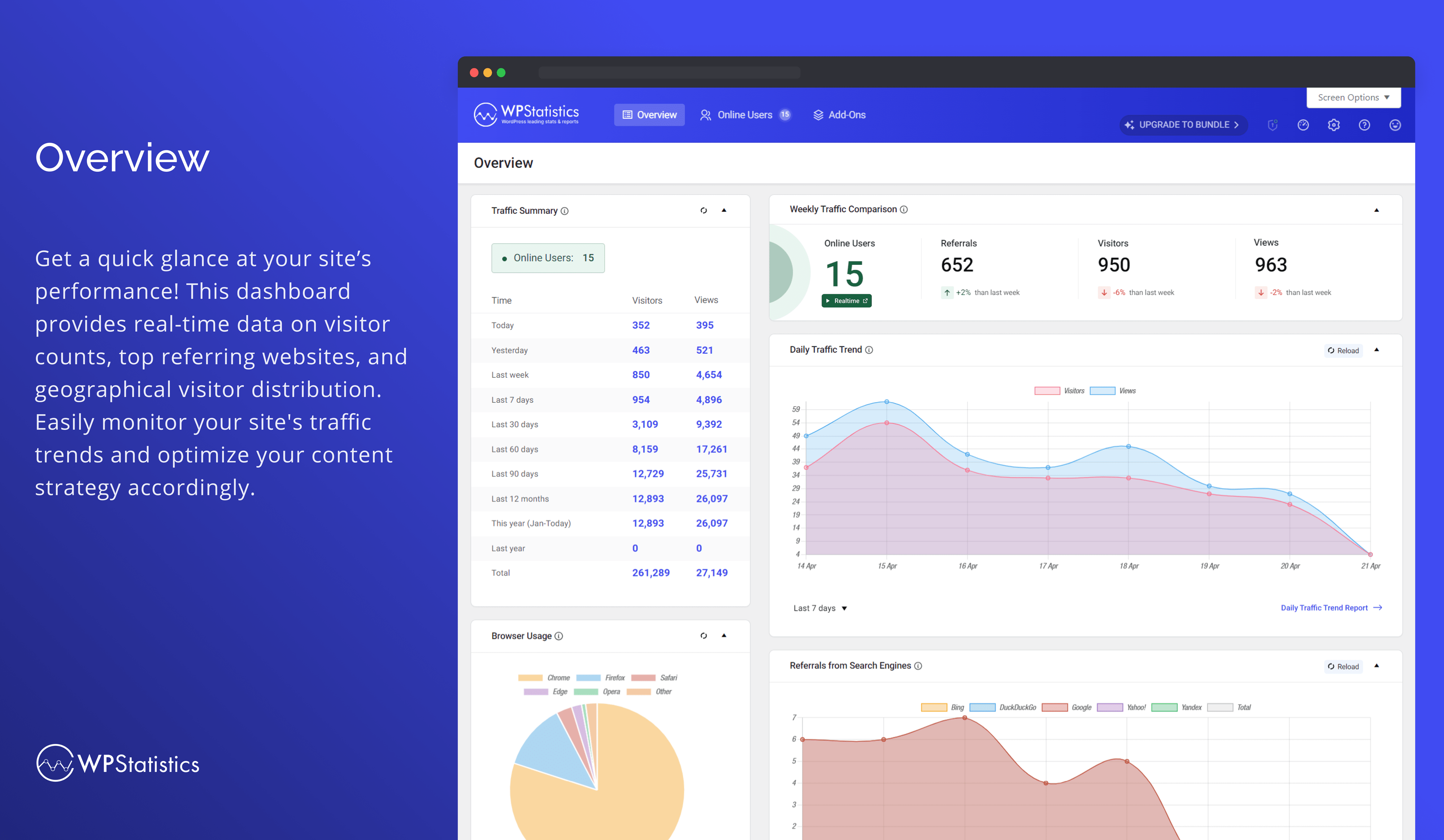Toggle Chrome in Browser Usage legend
Image resolution: width=1444 pixels, height=840 pixels.
tap(543, 678)
